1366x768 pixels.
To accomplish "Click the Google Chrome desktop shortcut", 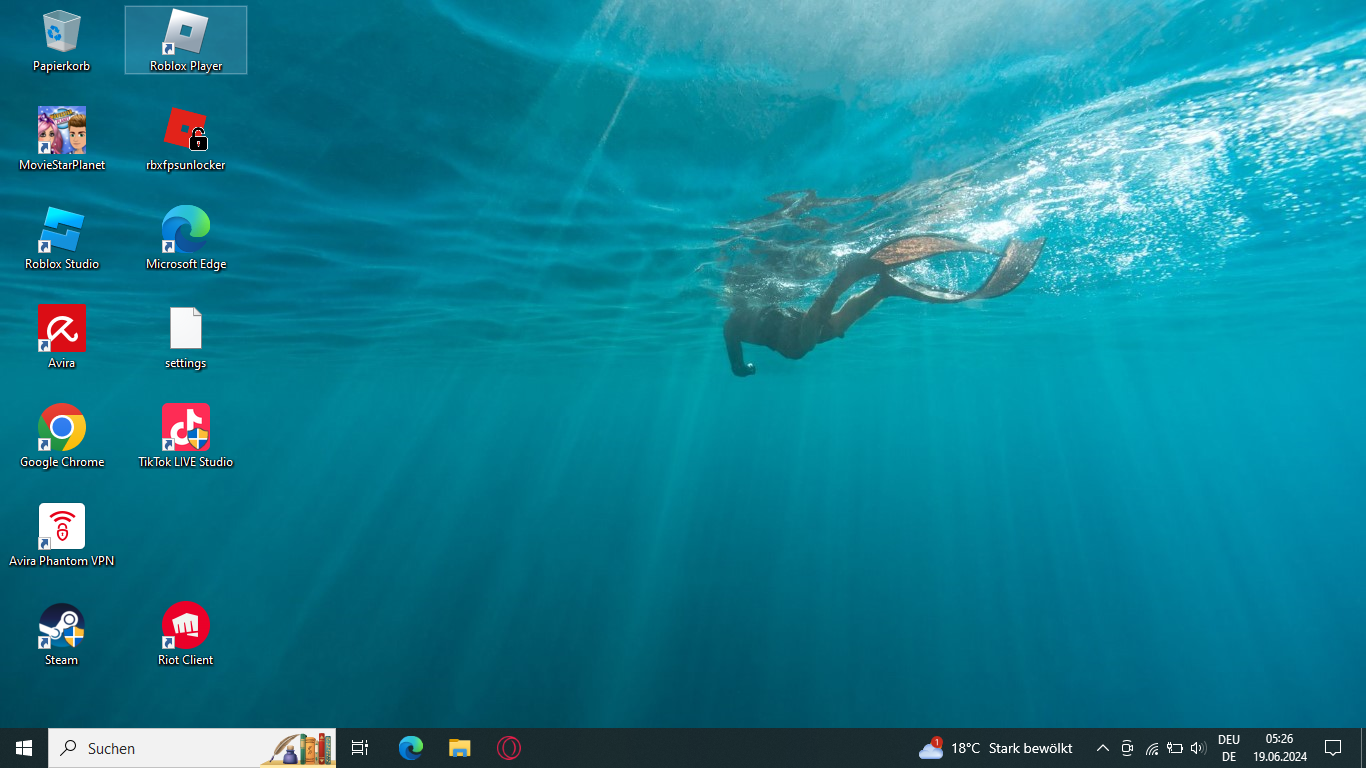I will point(62,436).
